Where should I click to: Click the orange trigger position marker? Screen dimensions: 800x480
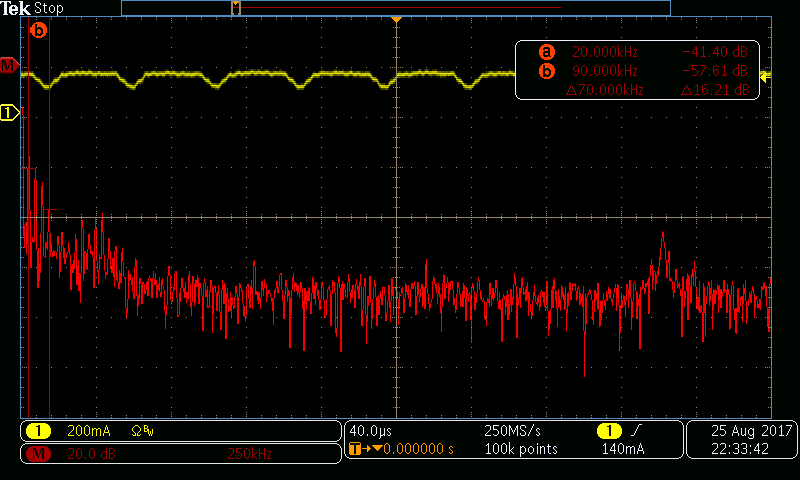pos(397,21)
